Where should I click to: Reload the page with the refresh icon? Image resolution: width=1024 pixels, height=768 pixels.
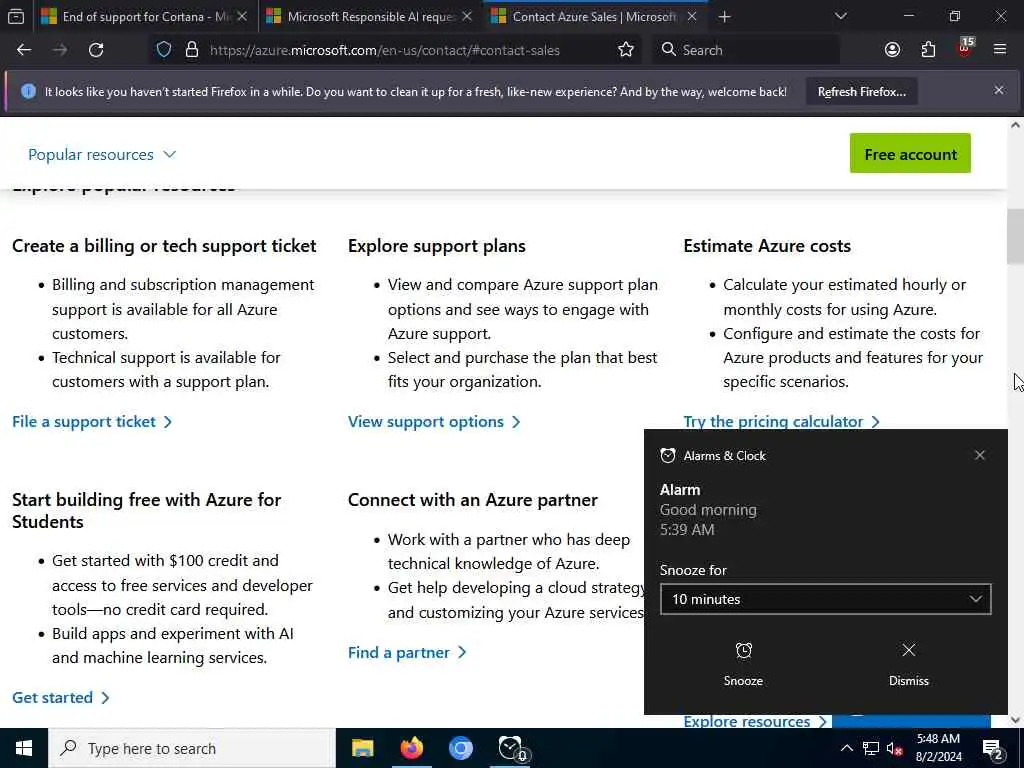[x=96, y=50]
